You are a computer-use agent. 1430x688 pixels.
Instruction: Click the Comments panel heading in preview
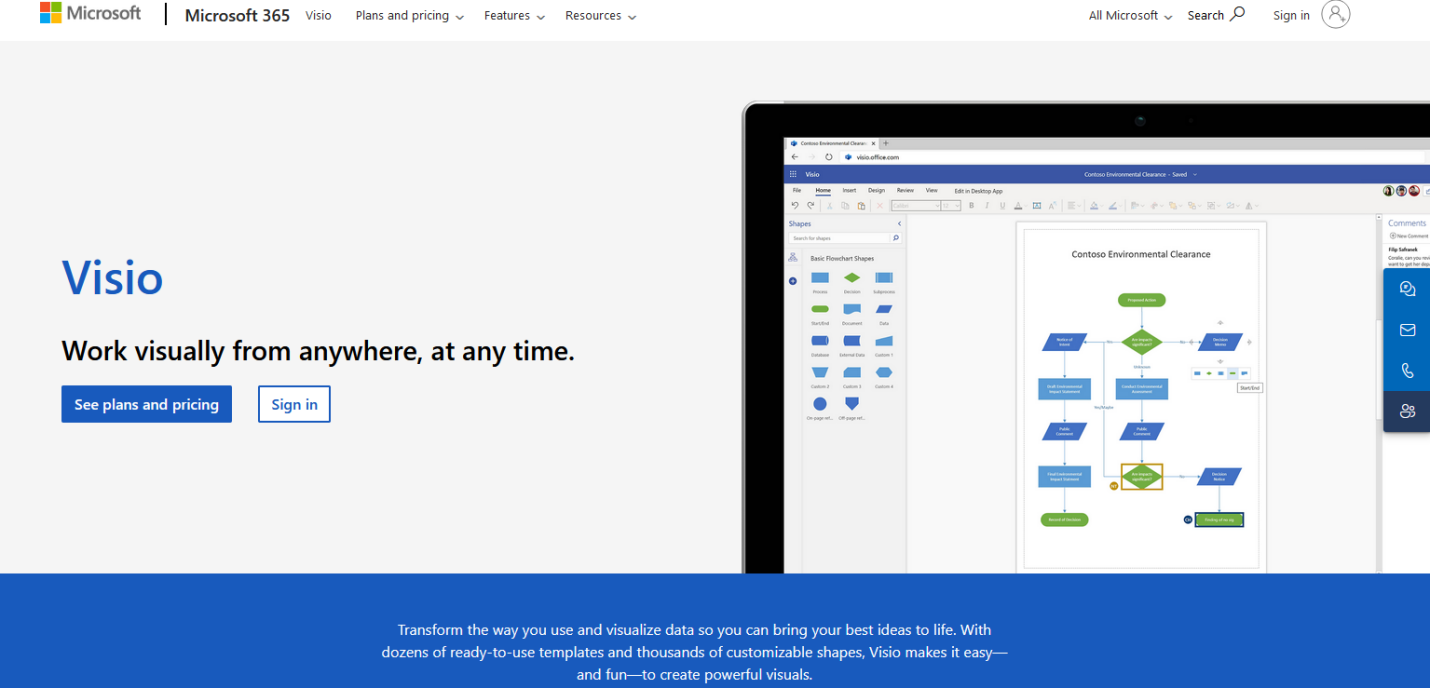pyautogui.click(x=1407, y=223)
